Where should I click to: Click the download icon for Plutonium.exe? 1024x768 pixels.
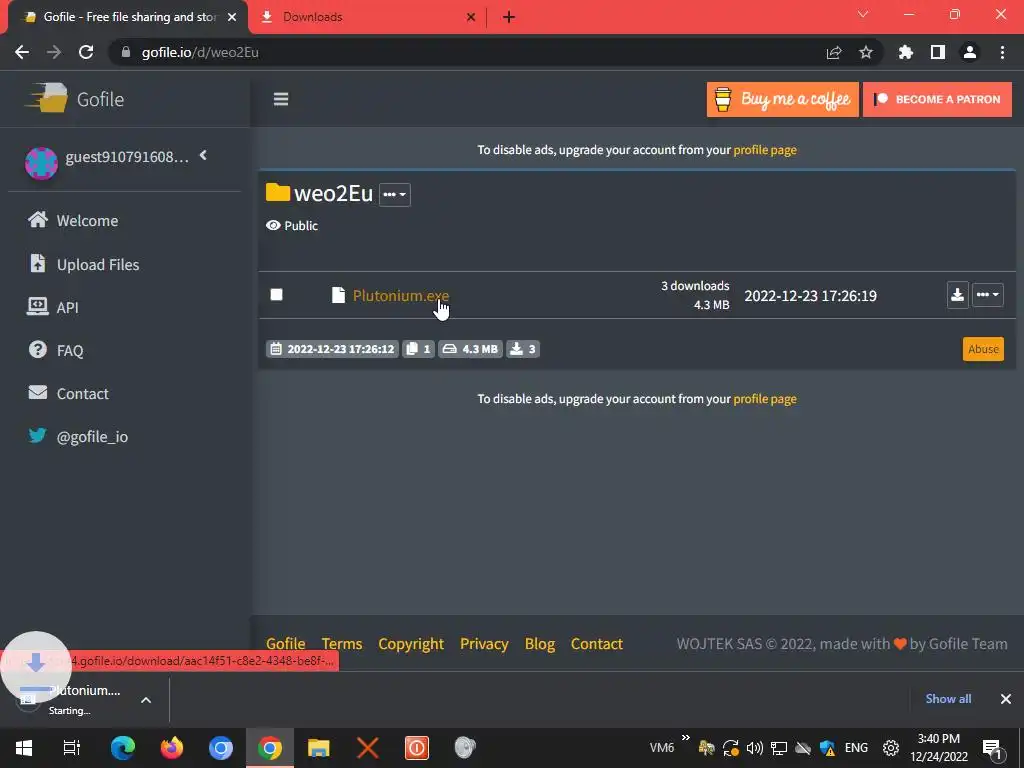pos(957,295)
